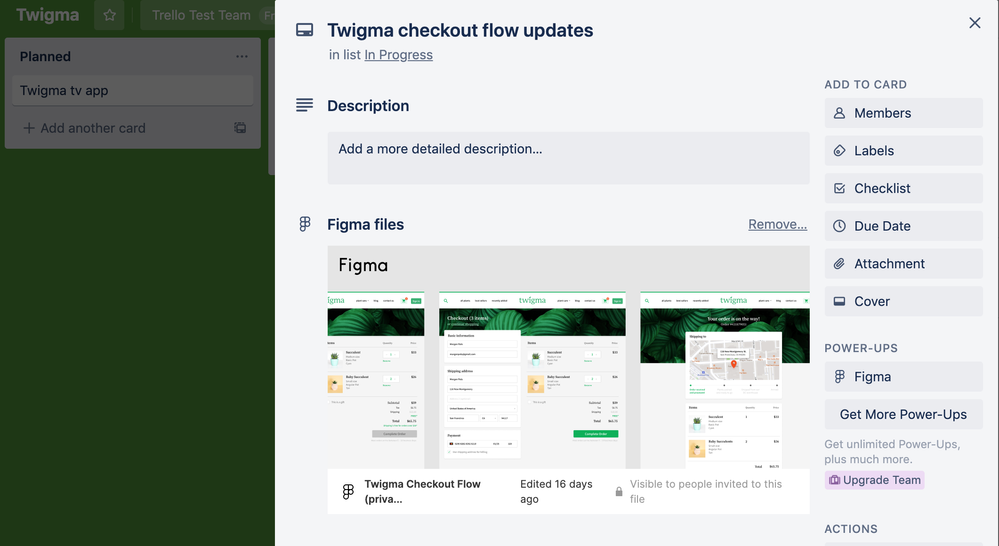
Task: Add Labels to the card
Action: tap(903, 150)
